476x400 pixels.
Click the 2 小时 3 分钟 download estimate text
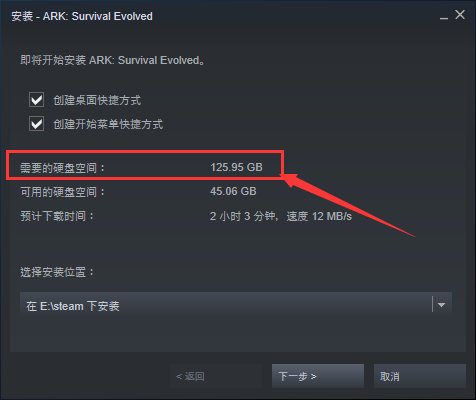pos(242,216)
